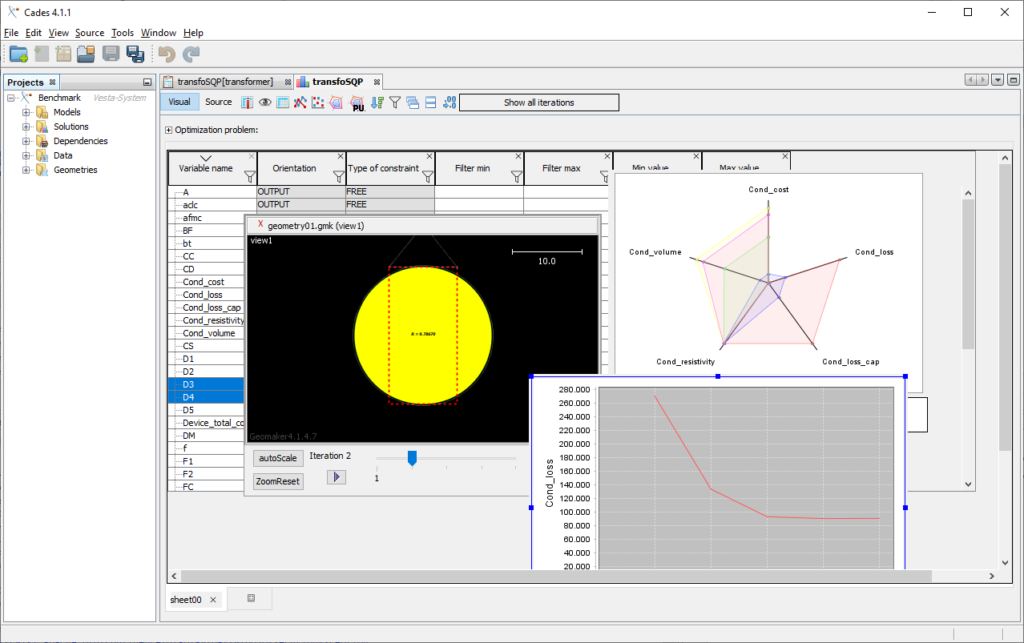This screenshot has width=1024, height=643.
Task: Open the Window menu
Action: coord(159,33)
